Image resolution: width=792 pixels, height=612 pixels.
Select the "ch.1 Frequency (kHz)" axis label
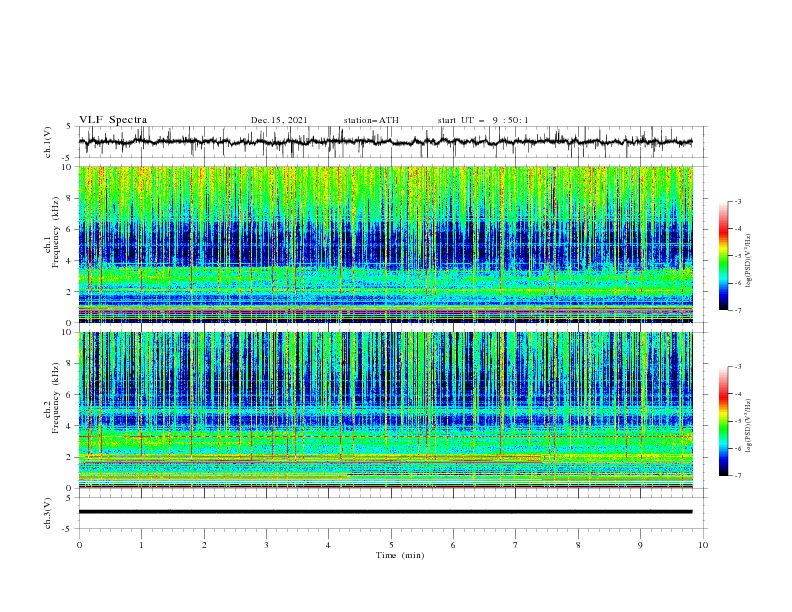point(52,233)
